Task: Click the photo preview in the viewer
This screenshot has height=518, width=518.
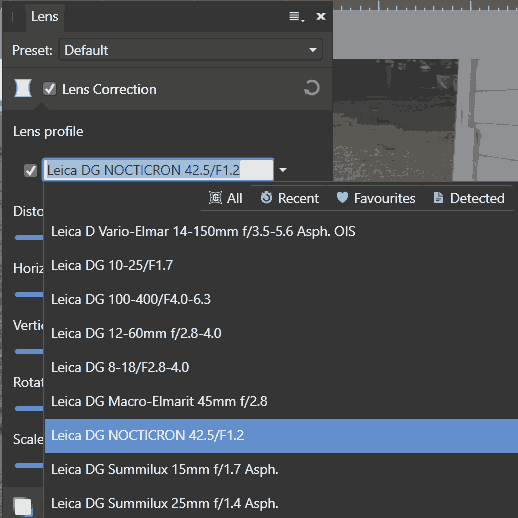Action: pos(425,120)
